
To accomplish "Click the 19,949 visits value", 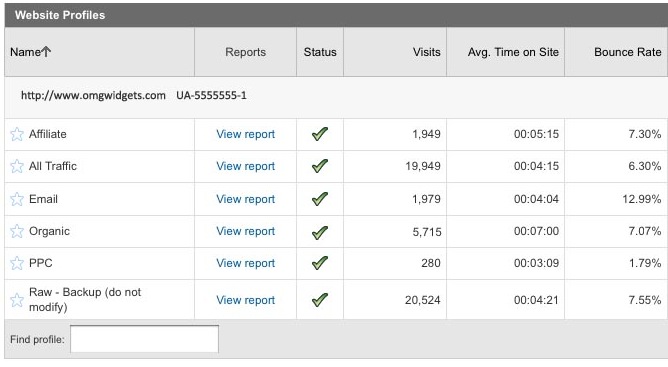I will pos(423,166).
